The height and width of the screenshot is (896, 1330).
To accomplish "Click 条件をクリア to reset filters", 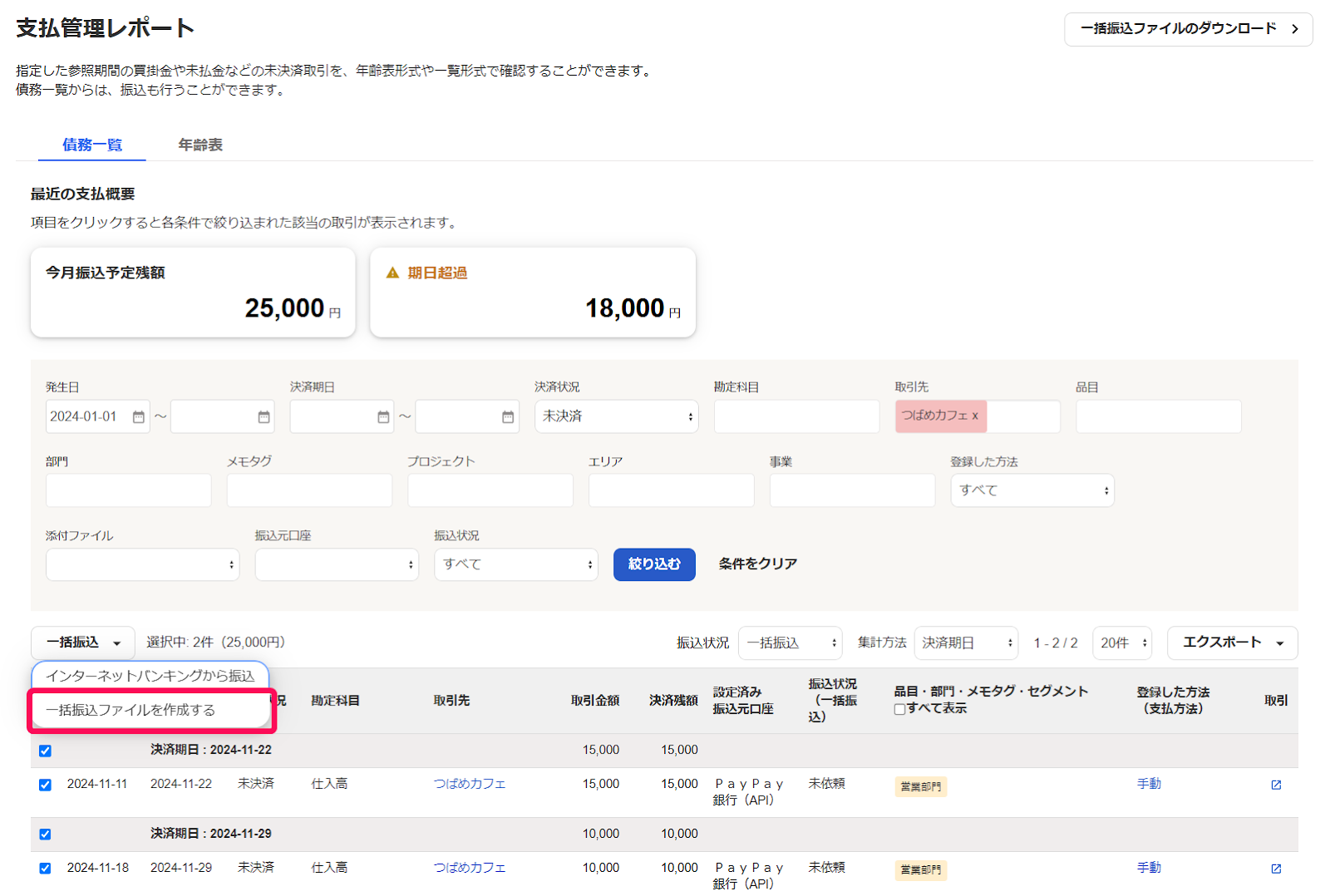I will [x=757, y=564].
